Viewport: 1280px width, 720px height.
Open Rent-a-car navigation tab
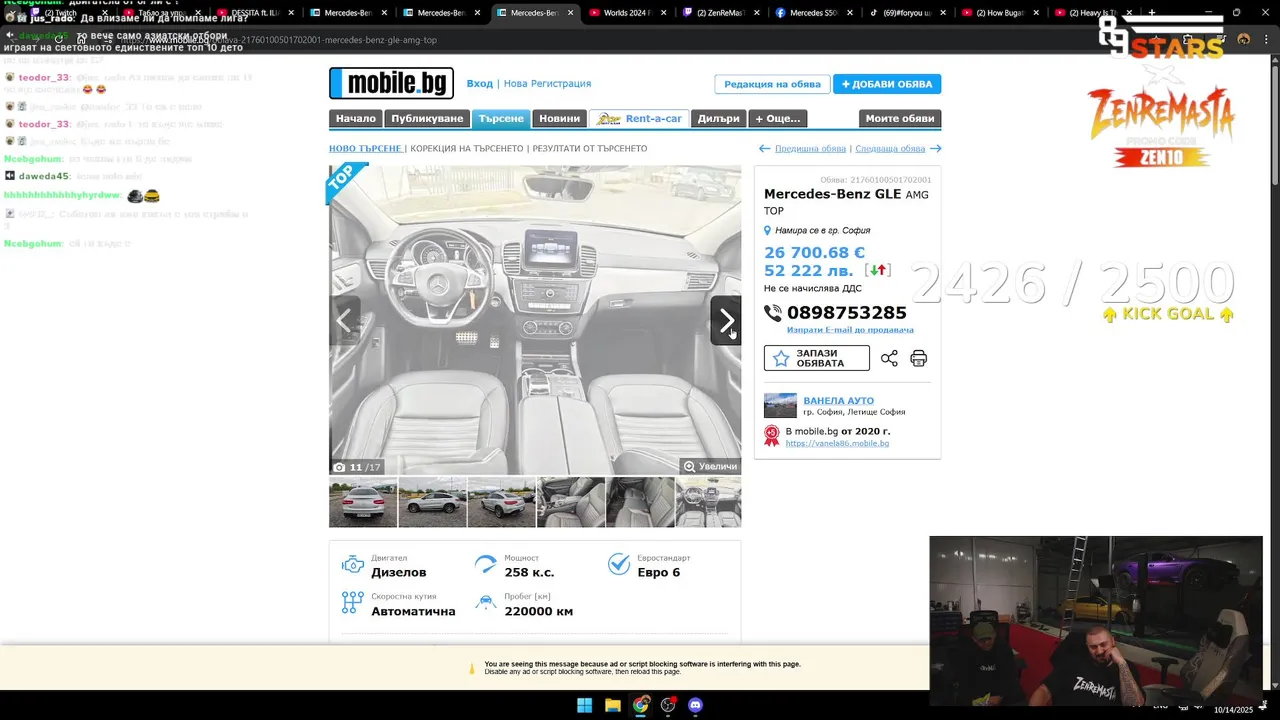tap(639, 118)
